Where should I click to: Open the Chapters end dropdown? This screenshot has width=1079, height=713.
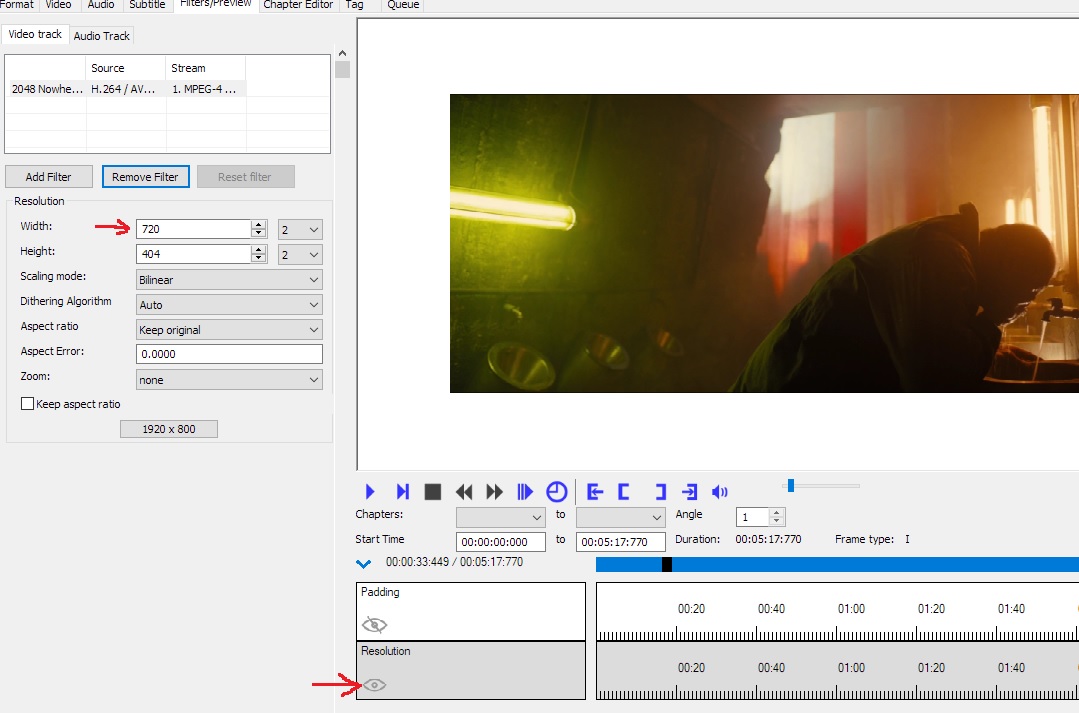coord(621,517)
